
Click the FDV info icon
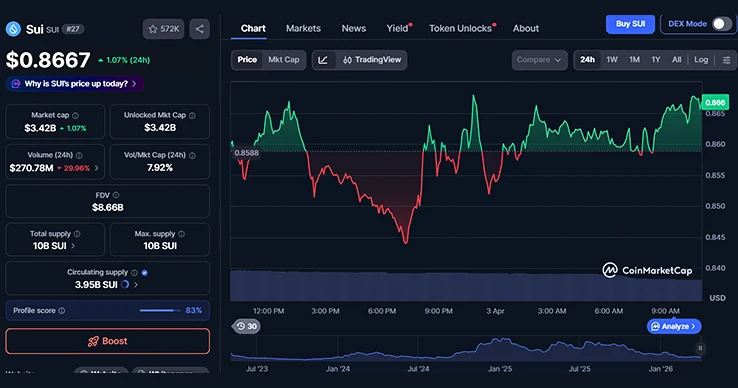(116, 195)
